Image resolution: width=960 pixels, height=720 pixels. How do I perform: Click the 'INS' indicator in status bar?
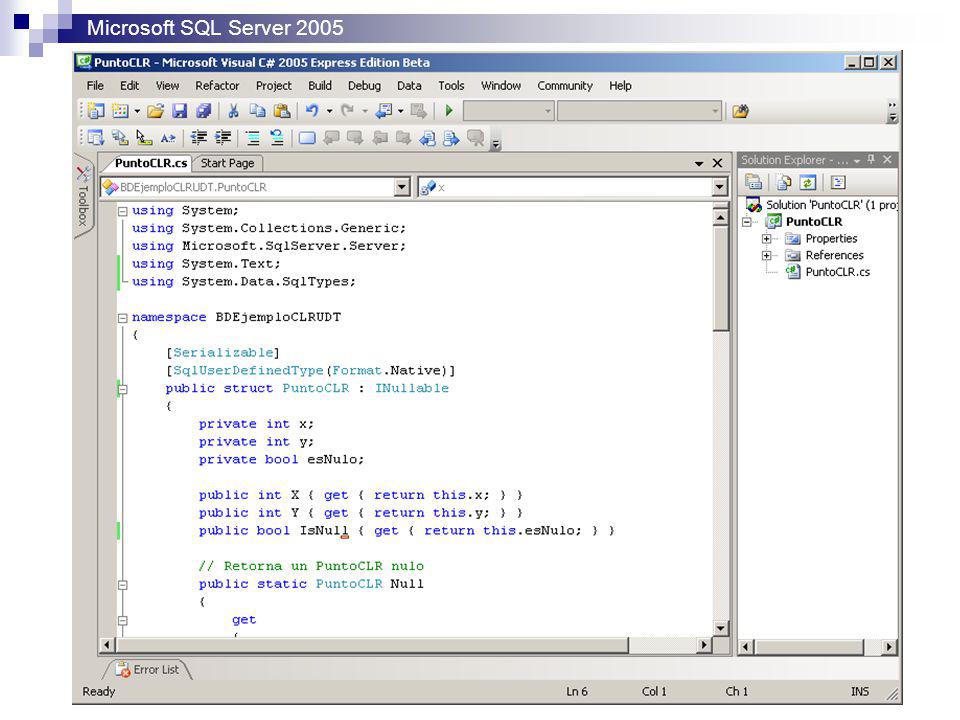click(x=860, y=691)
